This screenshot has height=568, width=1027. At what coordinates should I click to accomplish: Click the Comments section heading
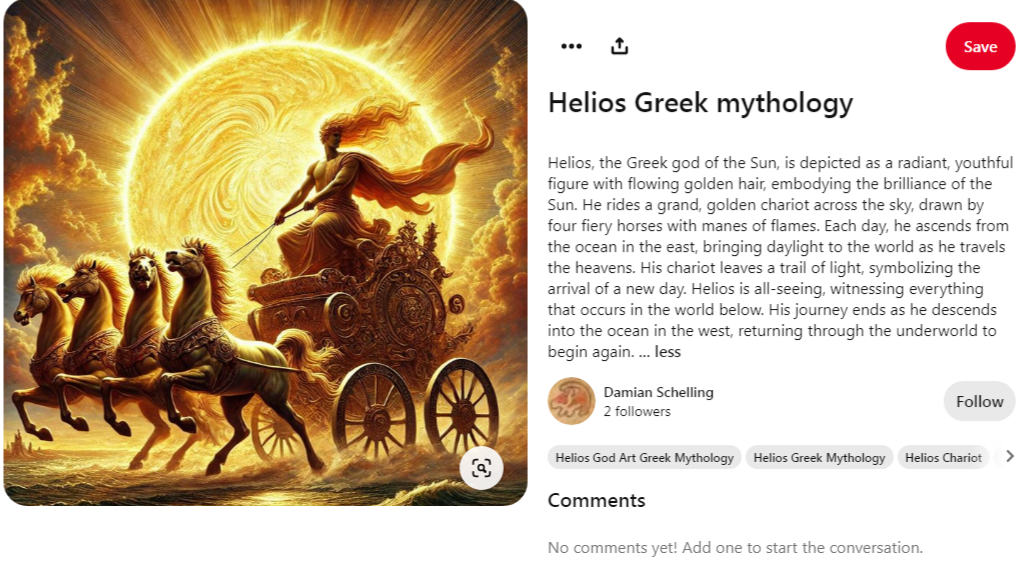[x=596, y=500]
